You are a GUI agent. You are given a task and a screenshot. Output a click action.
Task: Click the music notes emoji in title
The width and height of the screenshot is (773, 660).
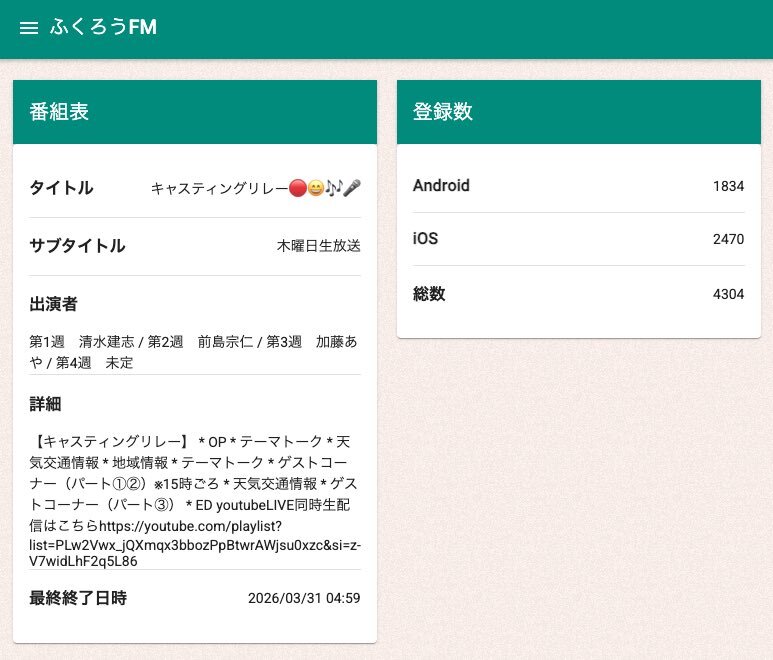333,188
